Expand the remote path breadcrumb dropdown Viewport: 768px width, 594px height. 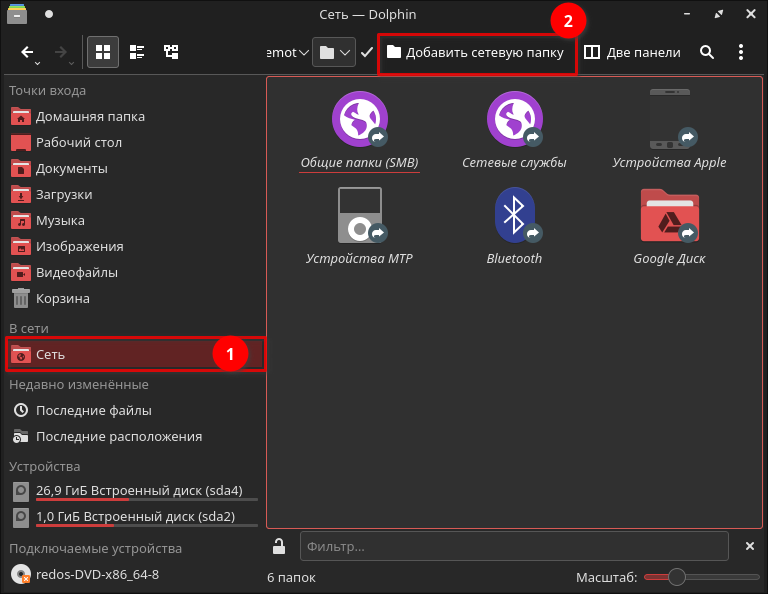tap(304, 52)
